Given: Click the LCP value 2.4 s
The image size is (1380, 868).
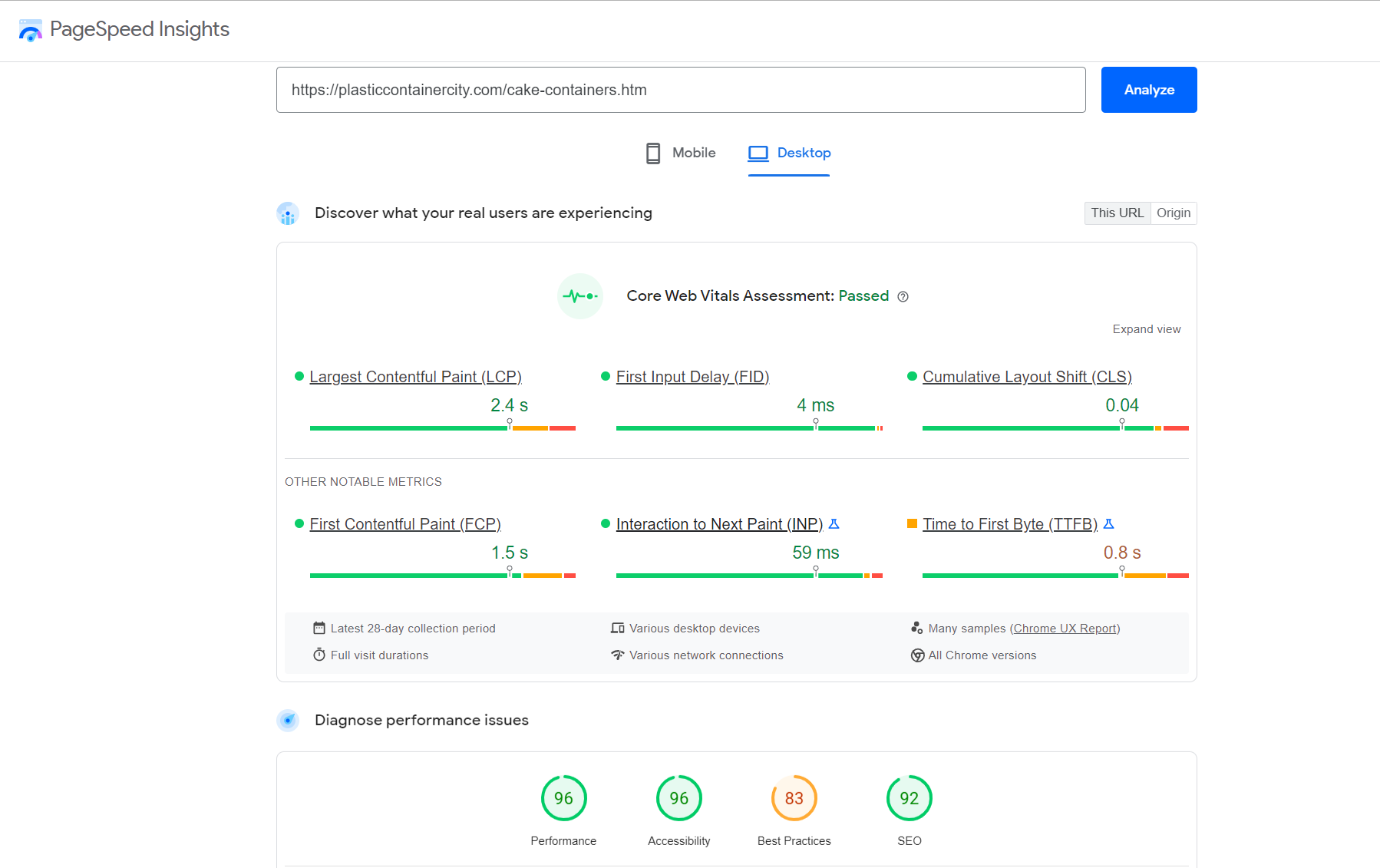Looking at the screenshot, I should pyautogui.click(x=510, y=405).
